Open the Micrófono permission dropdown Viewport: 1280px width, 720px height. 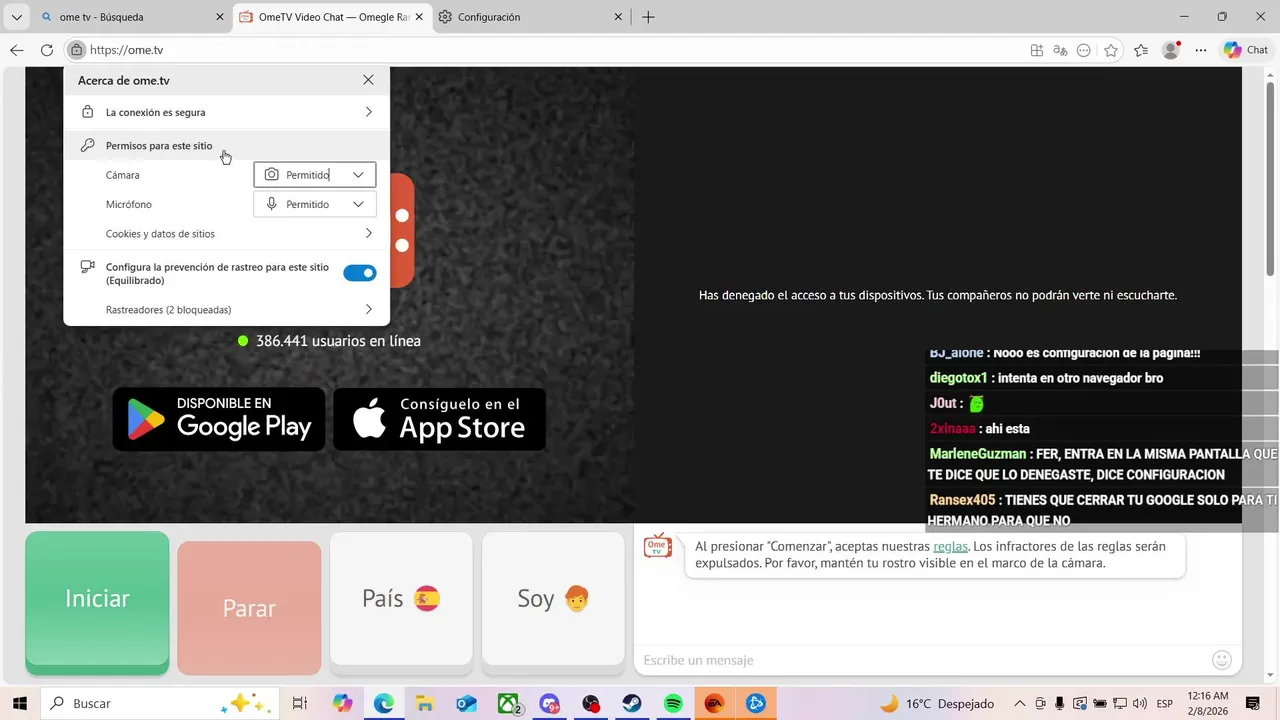[x=315, y=204]
